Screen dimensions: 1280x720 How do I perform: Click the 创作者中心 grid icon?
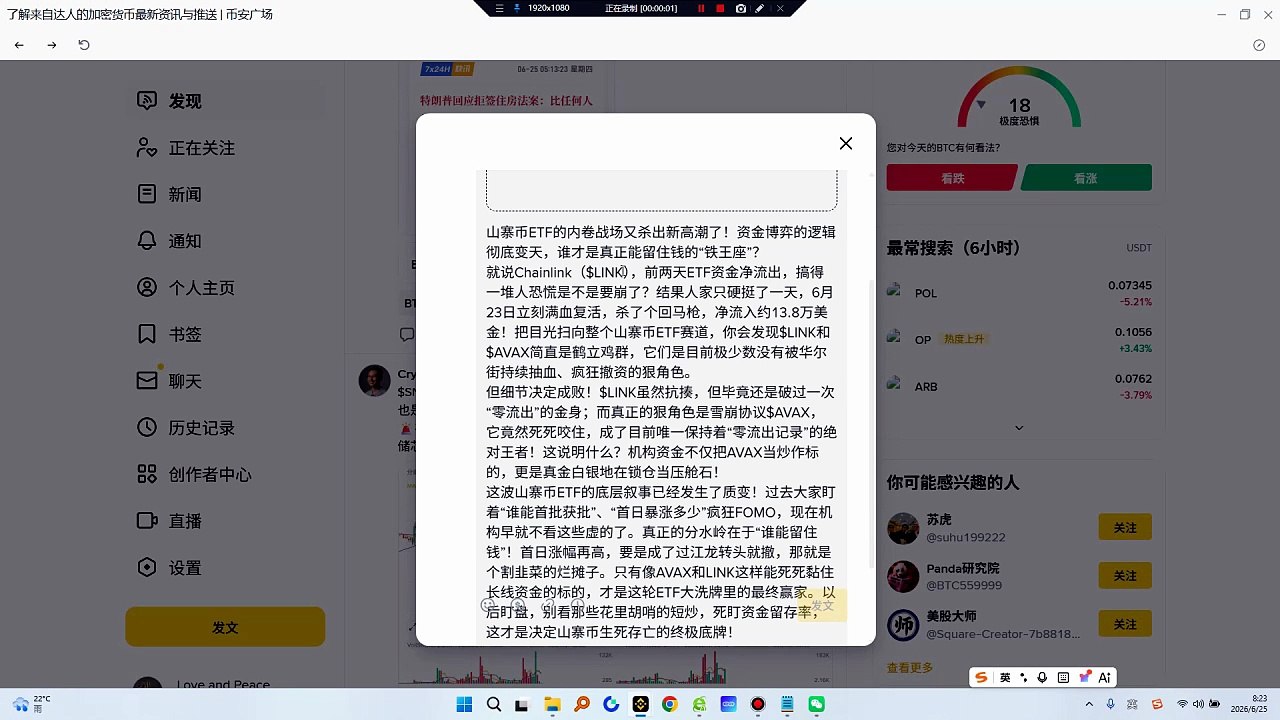click(147, 474)
